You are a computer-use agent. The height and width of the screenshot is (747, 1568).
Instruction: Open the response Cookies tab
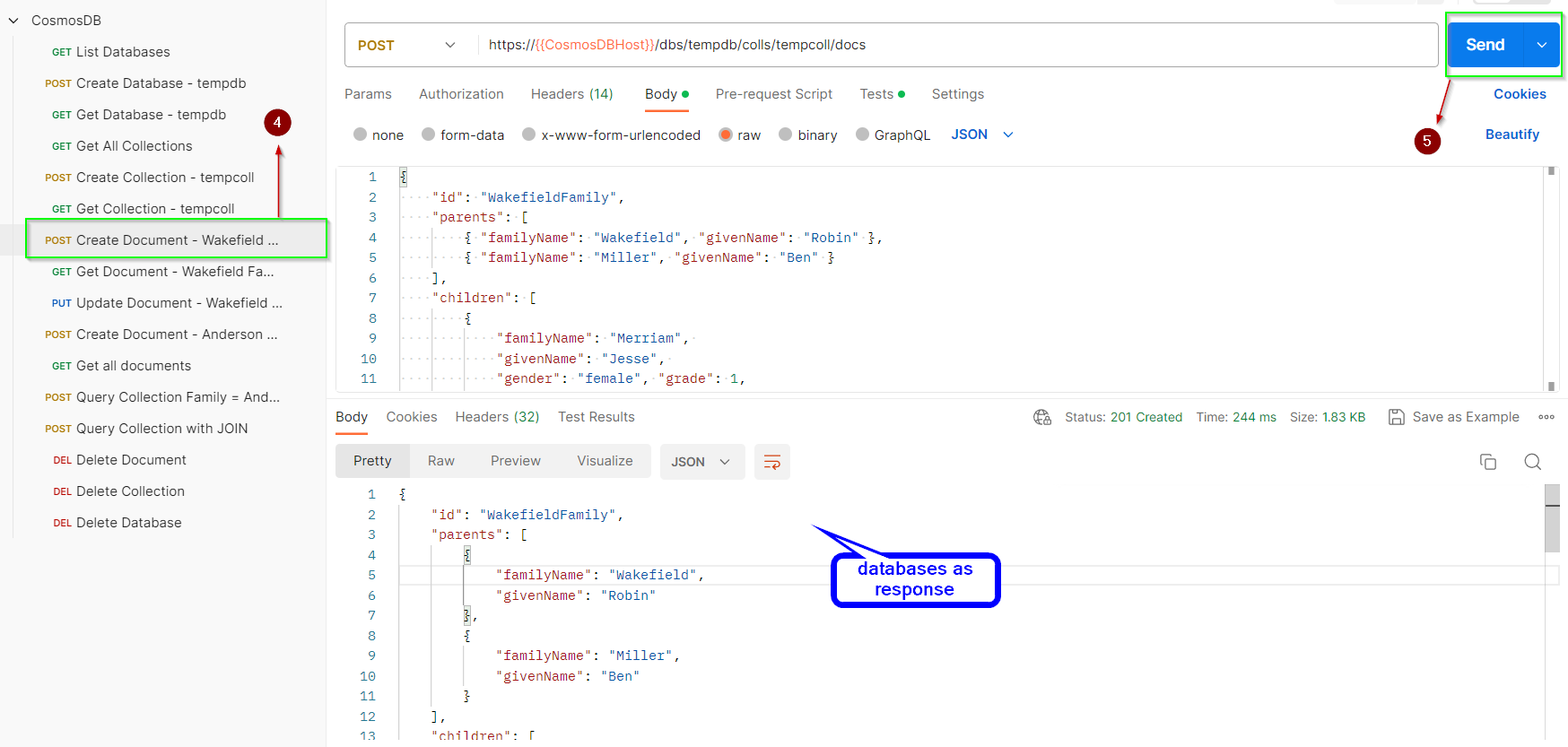click(x=412, y=417)
